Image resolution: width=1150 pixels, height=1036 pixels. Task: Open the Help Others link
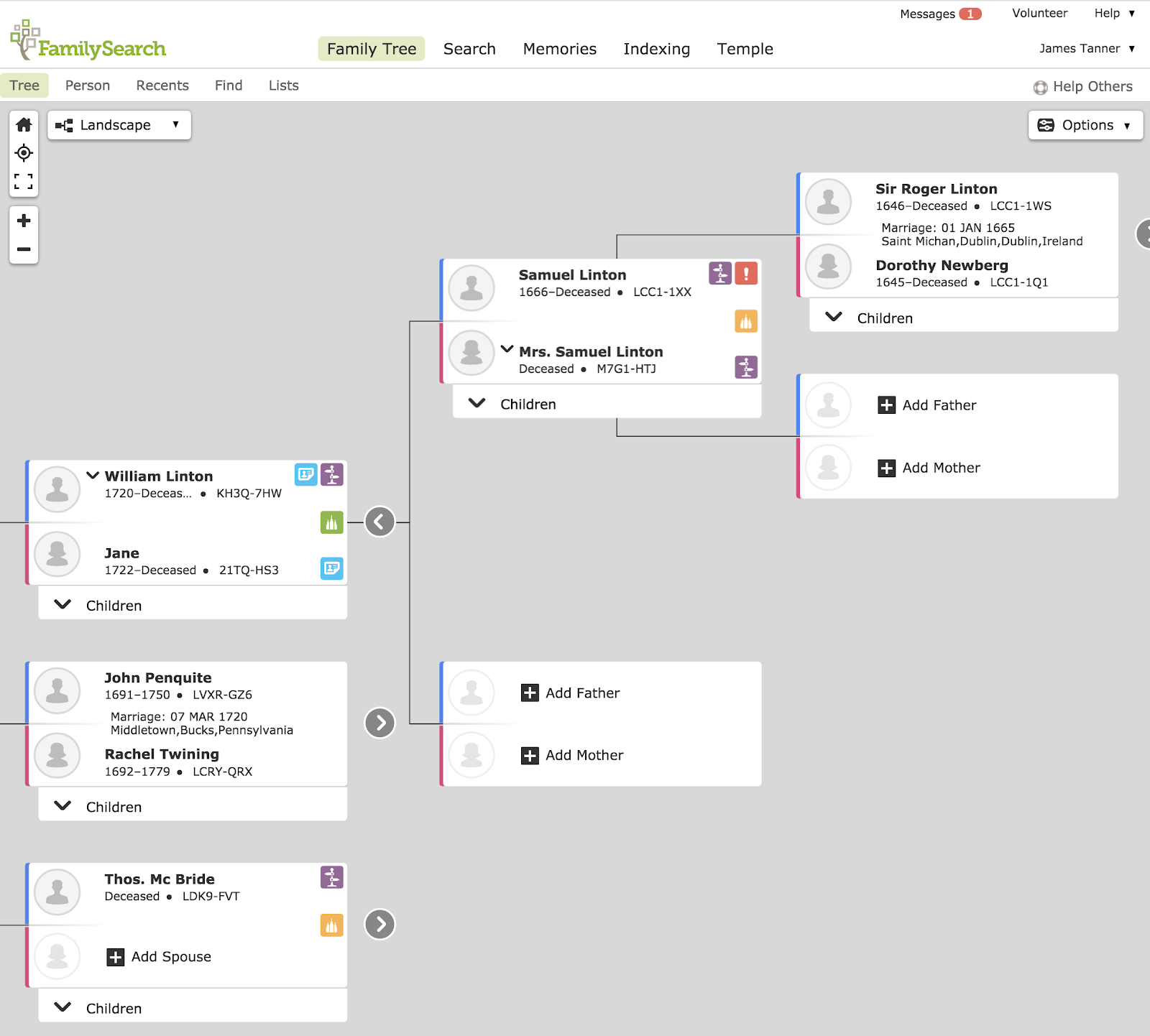(x=1082, y=87)
